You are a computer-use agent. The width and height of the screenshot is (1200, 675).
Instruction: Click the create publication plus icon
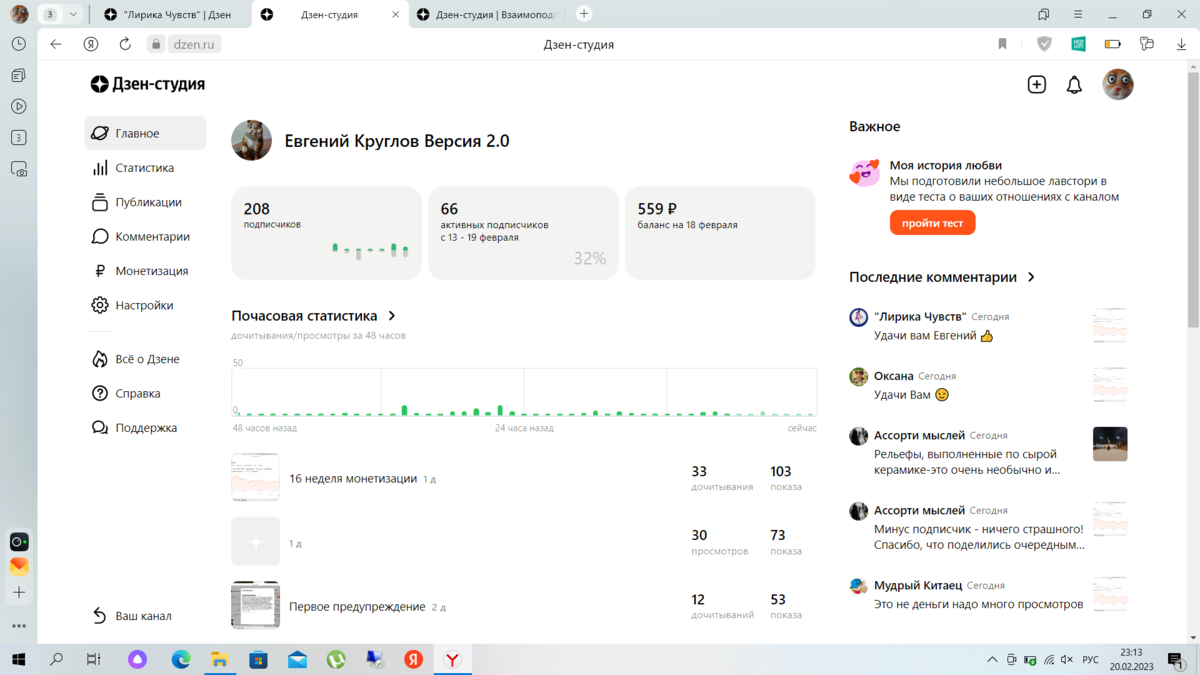pos(1037,85)
